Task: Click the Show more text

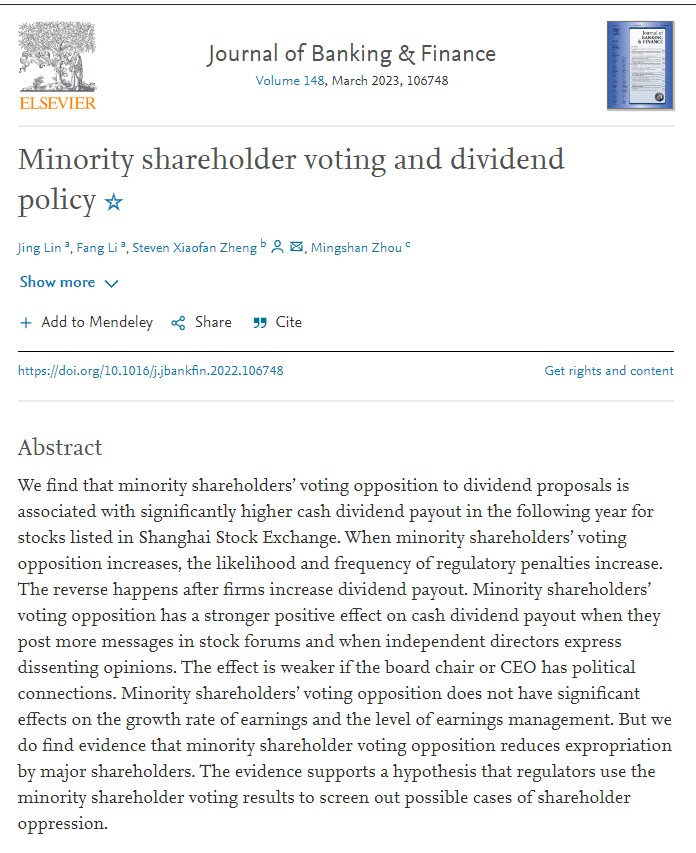Action: (57, 283)
